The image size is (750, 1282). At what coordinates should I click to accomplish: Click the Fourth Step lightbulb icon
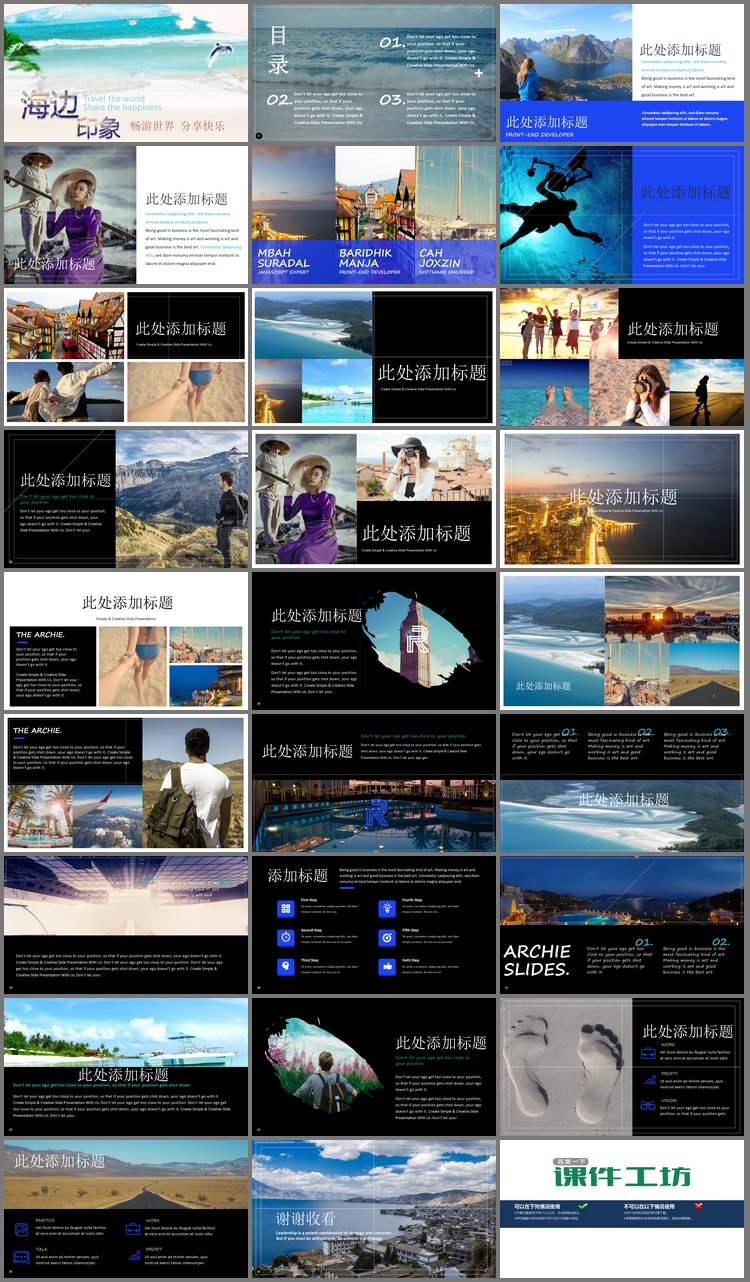386,908
